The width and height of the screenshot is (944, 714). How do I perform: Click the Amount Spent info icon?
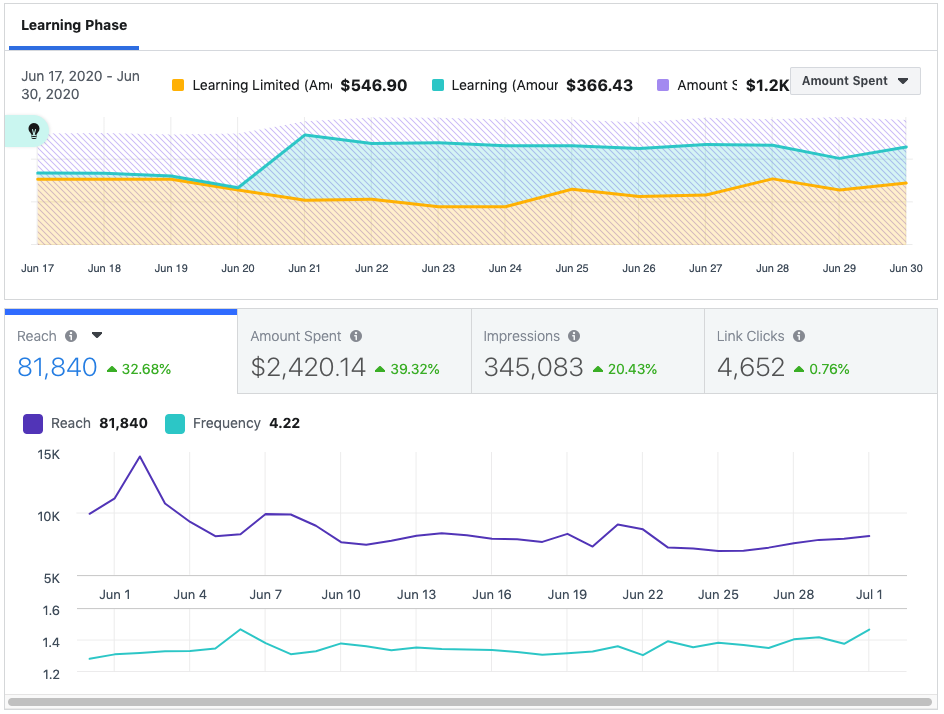point(356,337)
